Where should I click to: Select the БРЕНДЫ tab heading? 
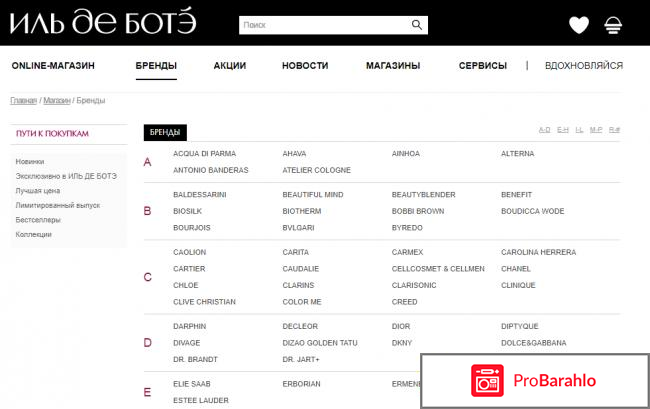pos(165,132)
